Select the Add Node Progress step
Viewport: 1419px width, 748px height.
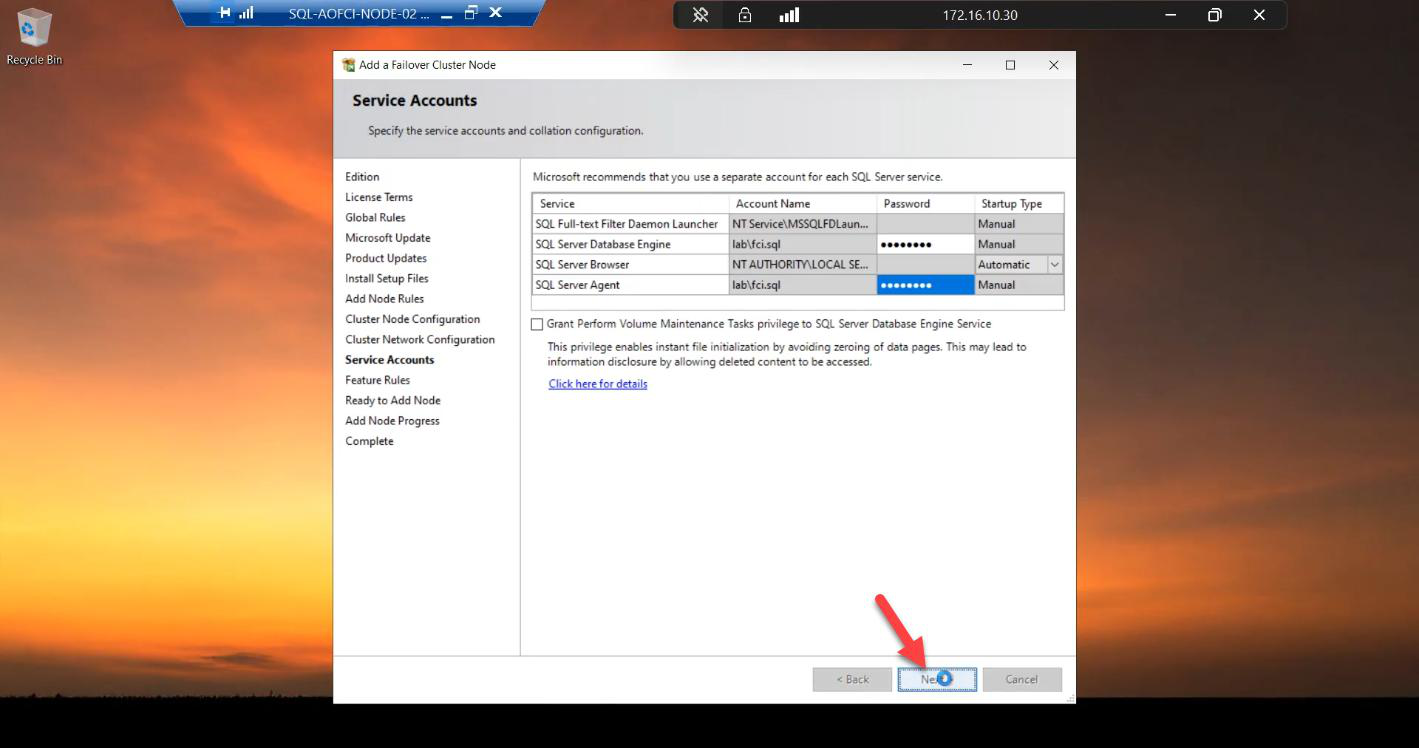coord(393,421)
